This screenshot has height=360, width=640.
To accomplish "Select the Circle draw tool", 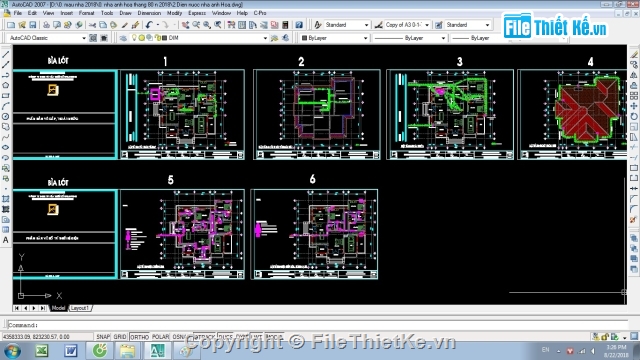I will coord(5,117).
